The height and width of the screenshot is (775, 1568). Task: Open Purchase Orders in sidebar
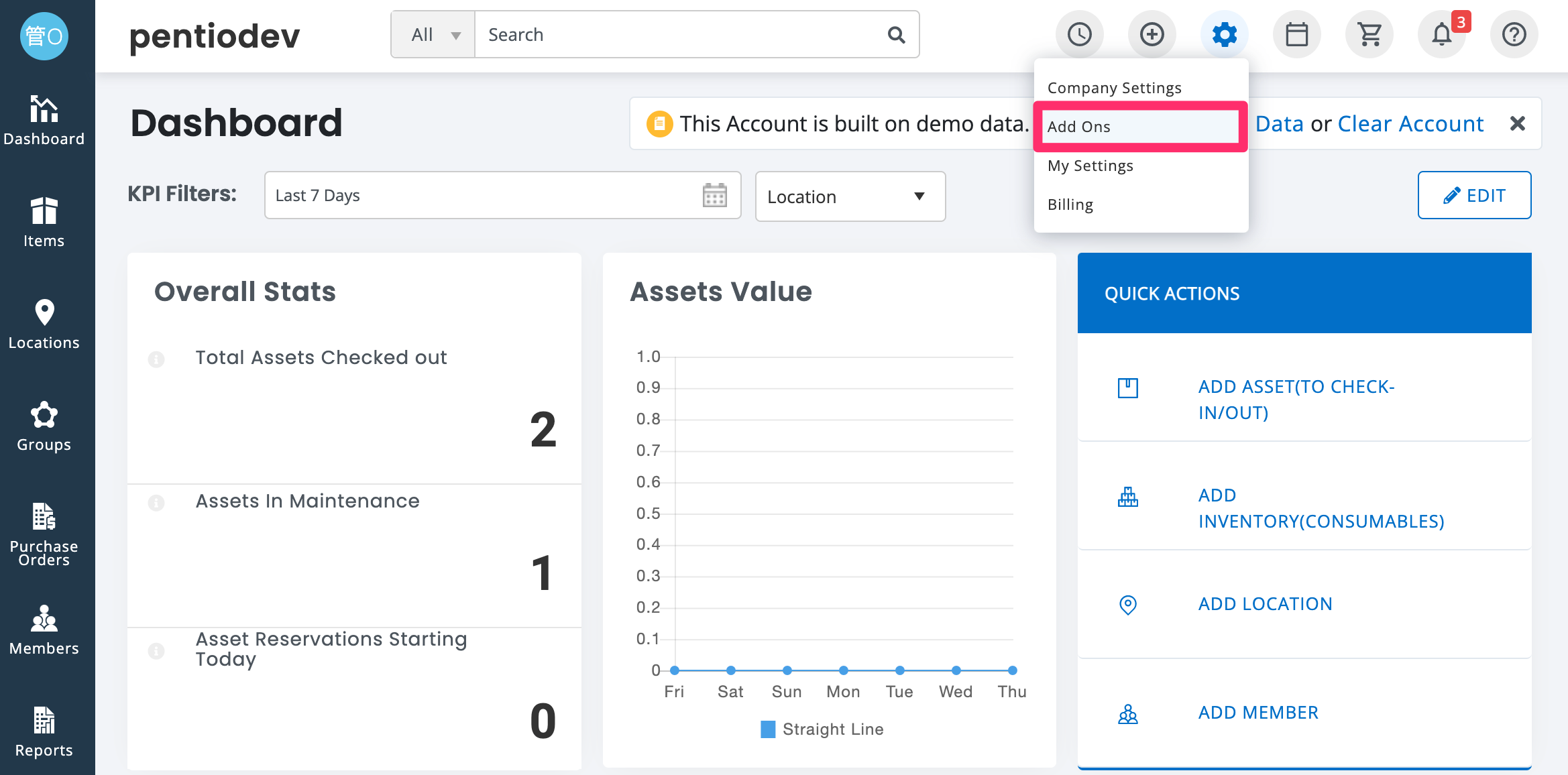pos(44,535)
